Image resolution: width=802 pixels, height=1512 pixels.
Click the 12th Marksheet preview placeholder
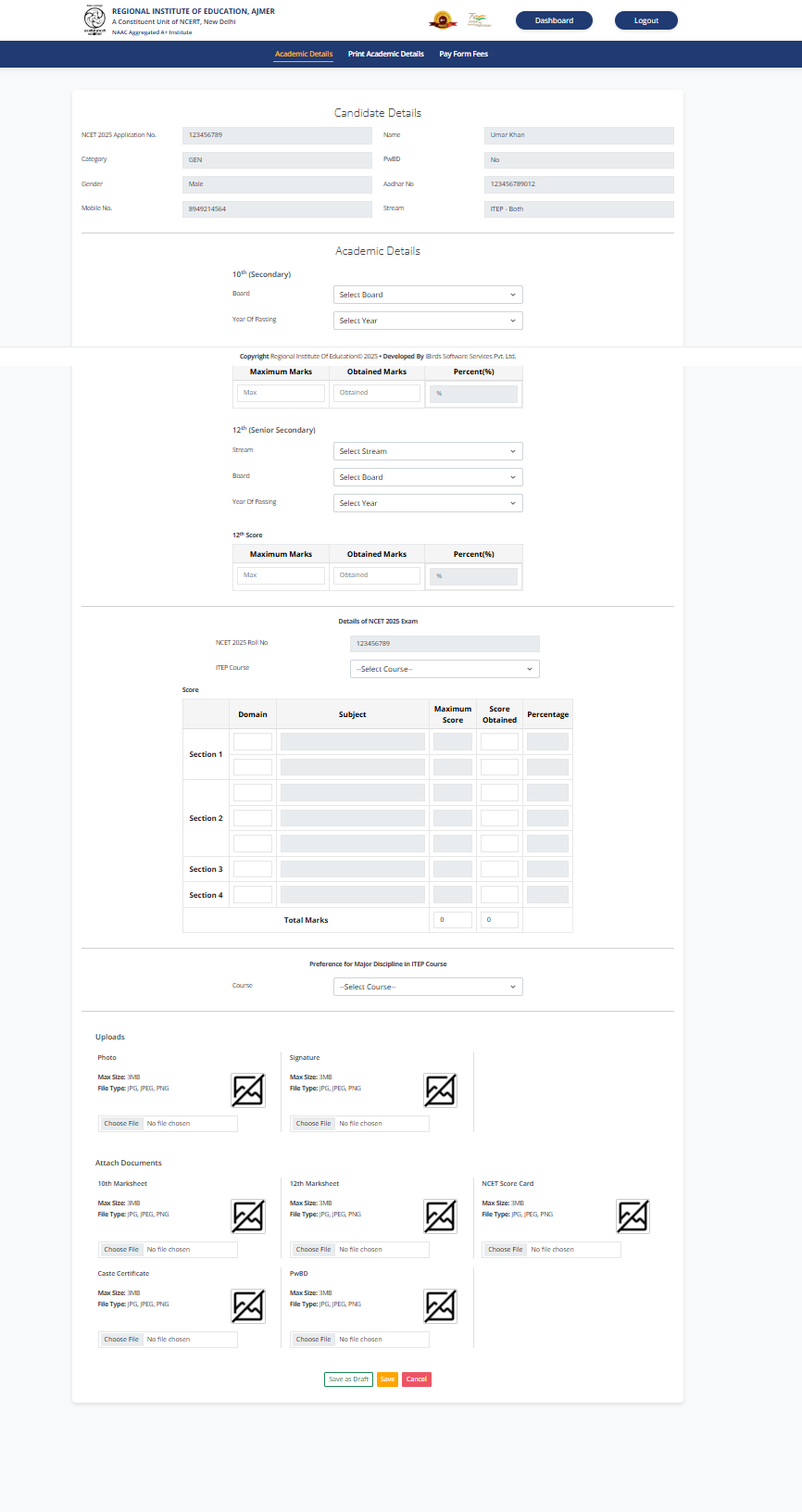click(440, 1216)
